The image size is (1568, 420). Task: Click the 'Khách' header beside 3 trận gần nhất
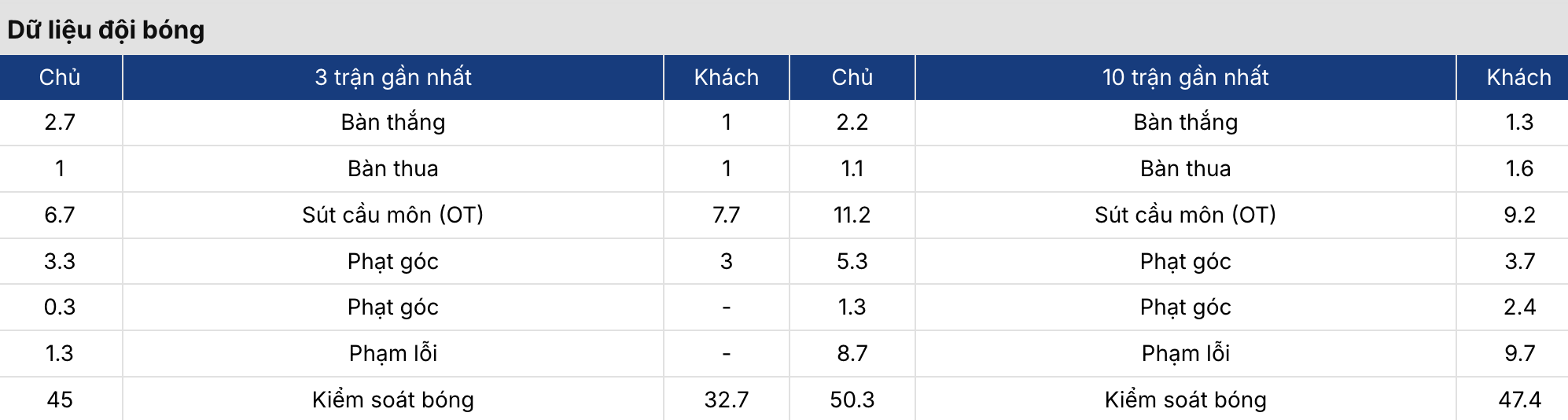727,77
